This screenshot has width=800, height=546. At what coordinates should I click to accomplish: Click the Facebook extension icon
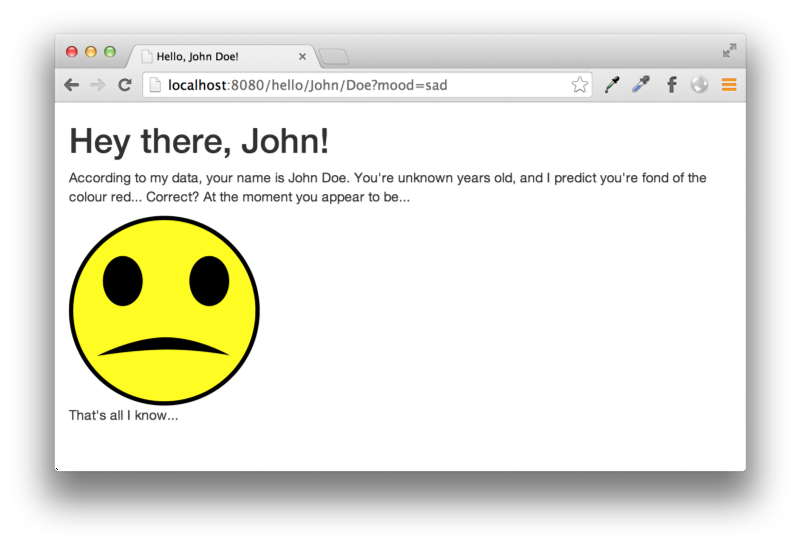point(672,85)
